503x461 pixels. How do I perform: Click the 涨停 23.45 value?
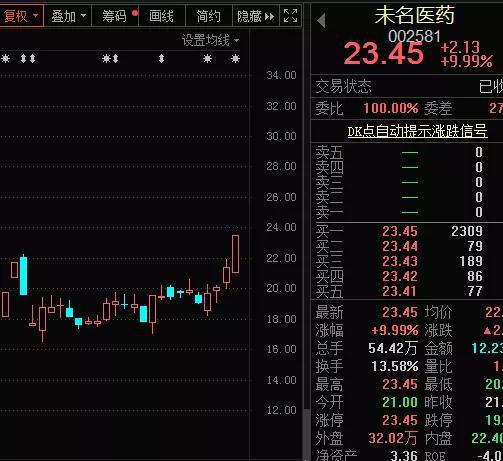click(x=400, y=420)
